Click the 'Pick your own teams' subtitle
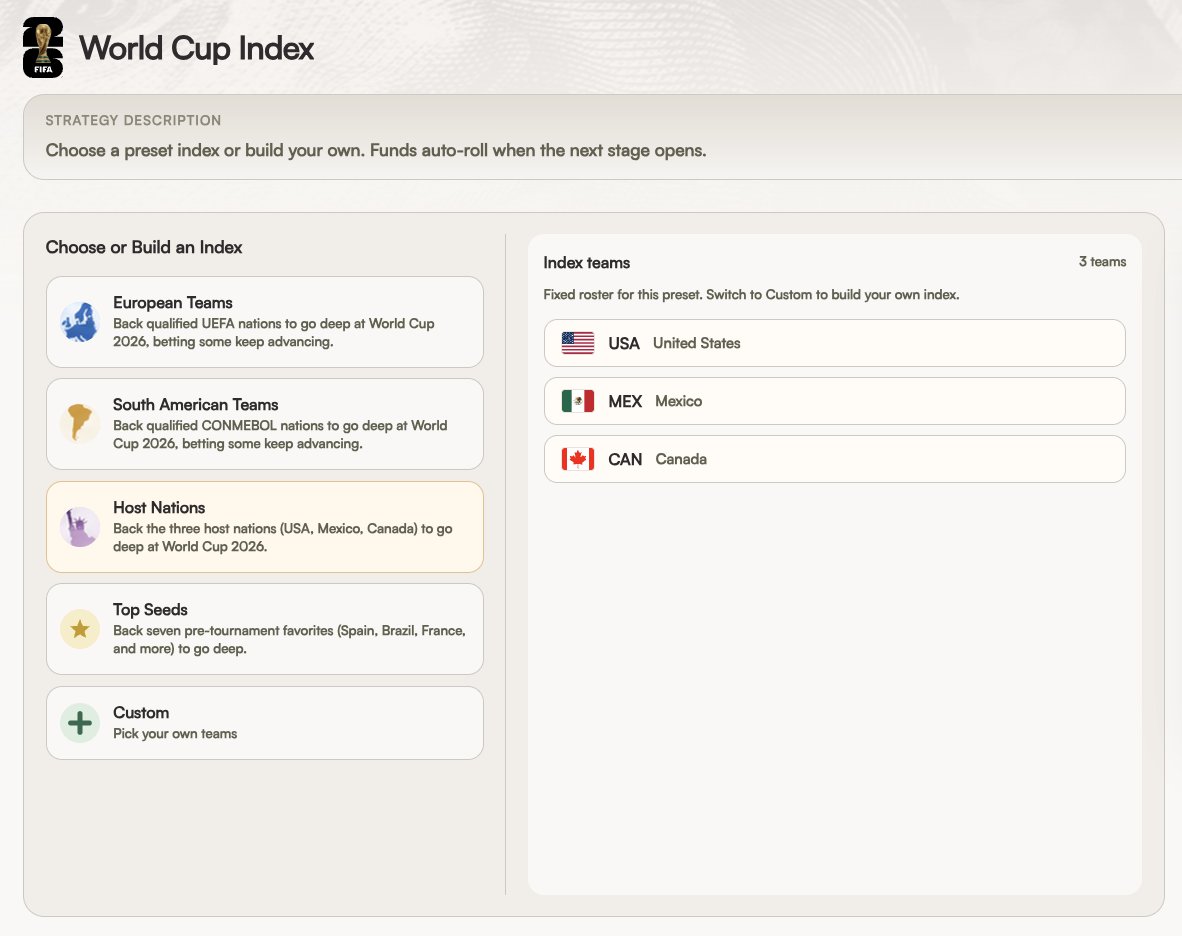 (x=175, y=733)
